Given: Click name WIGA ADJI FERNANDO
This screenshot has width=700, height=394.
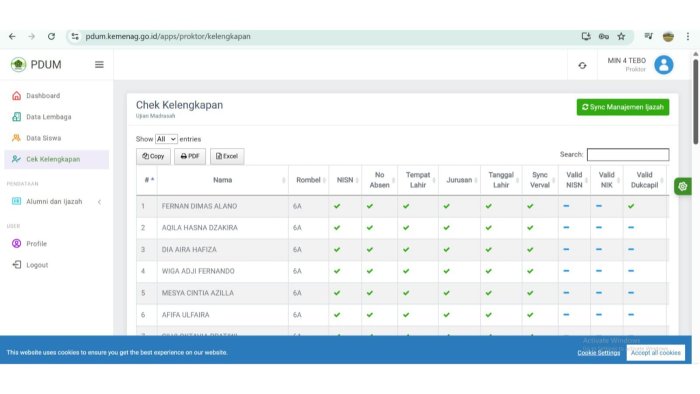Looking at the screenshot, I should point(198,271).
